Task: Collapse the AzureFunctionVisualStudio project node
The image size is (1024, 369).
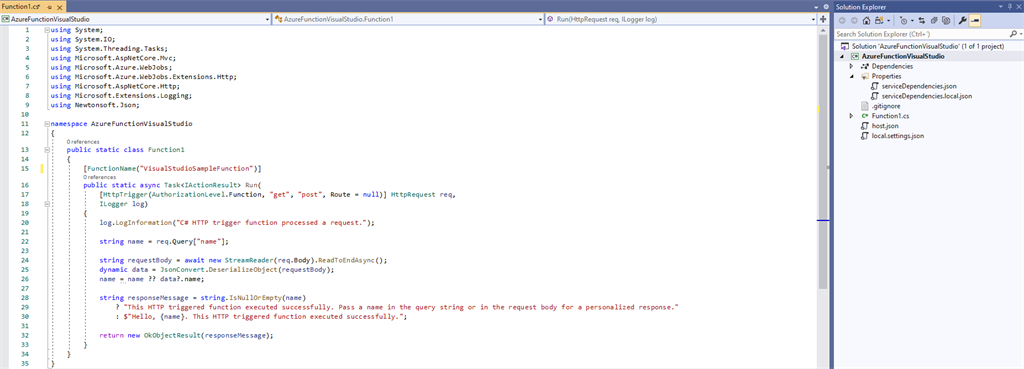Action: [x=842, y=57]
